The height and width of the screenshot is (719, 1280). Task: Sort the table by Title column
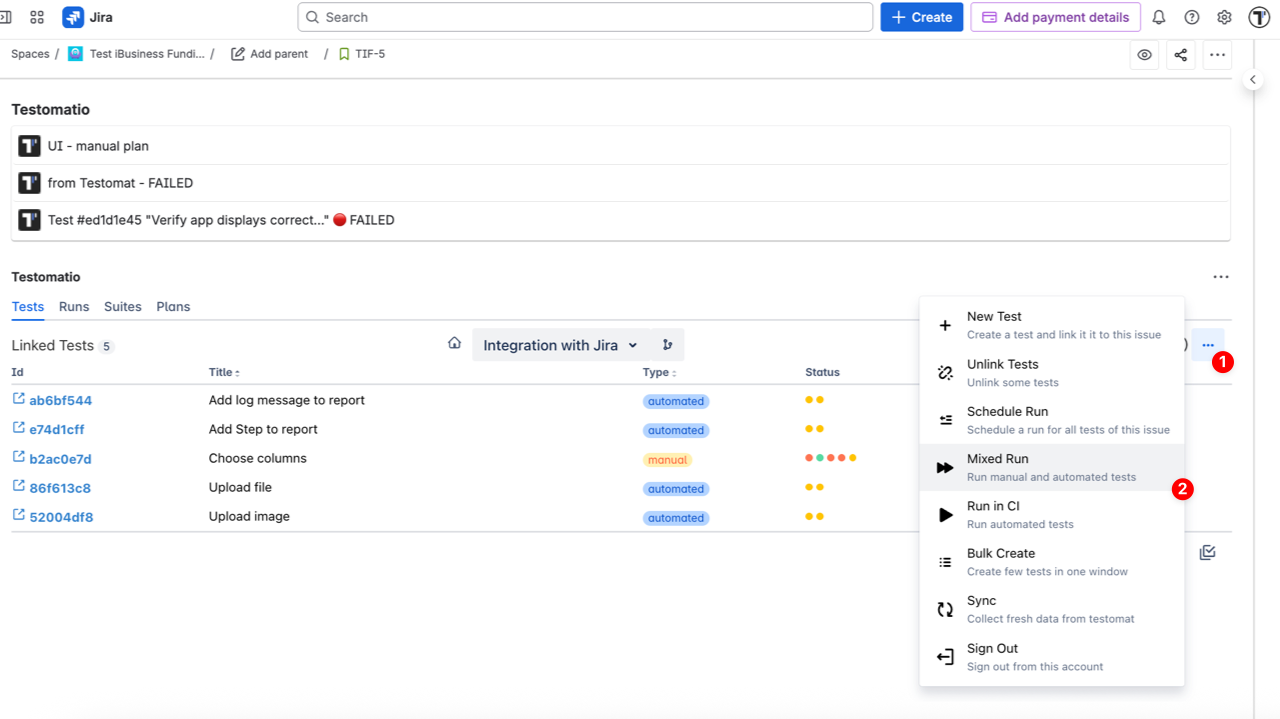[x=224, y=372]
